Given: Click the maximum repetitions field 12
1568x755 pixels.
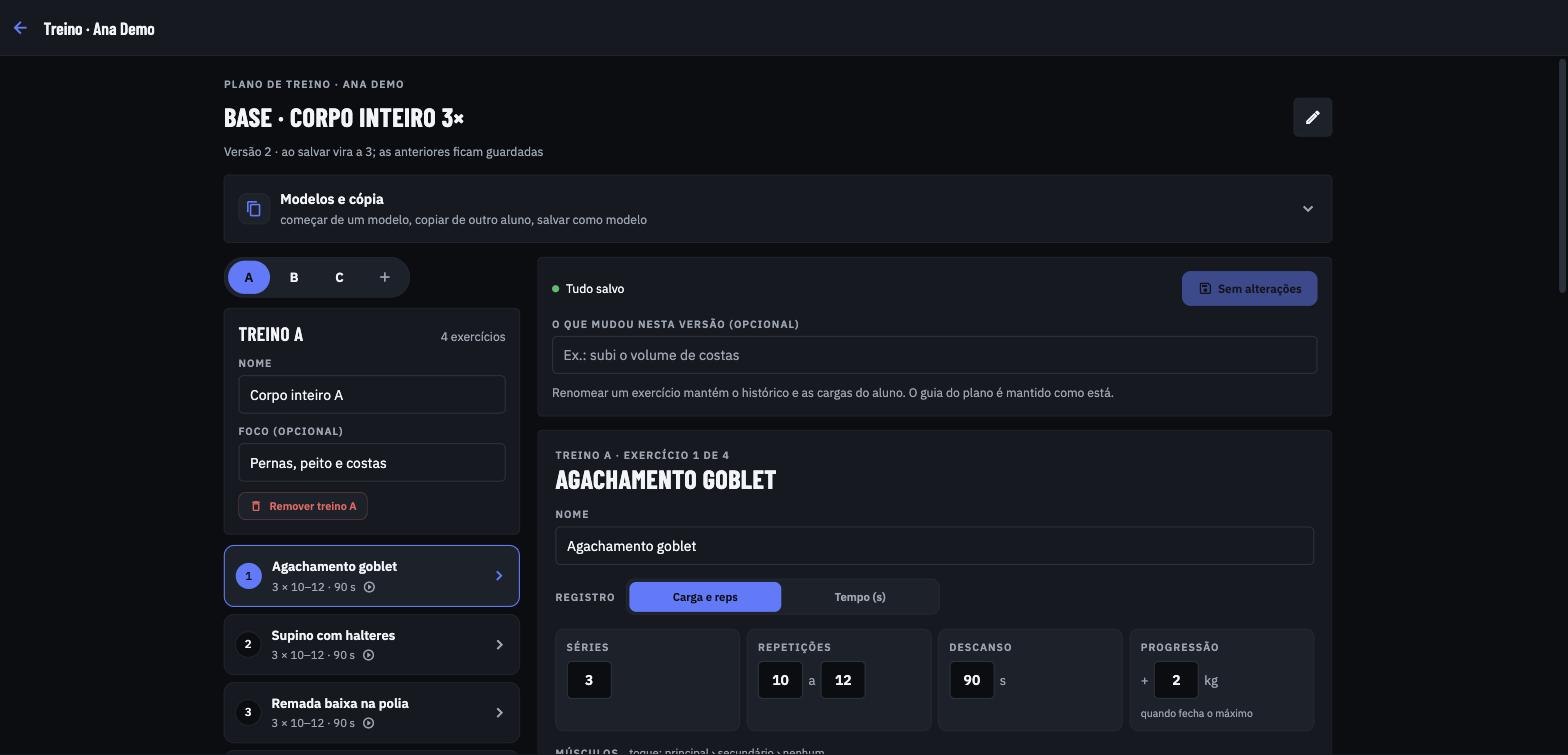Looking at the screenshot, I should click(x=843, y=680).
